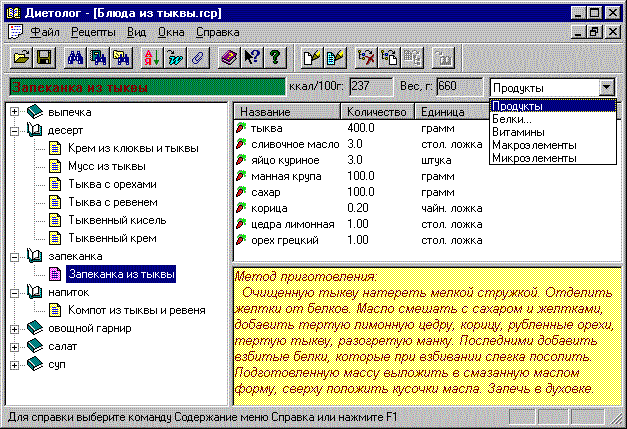Click the Название column header
627x429 pixels.
[287, 112]
